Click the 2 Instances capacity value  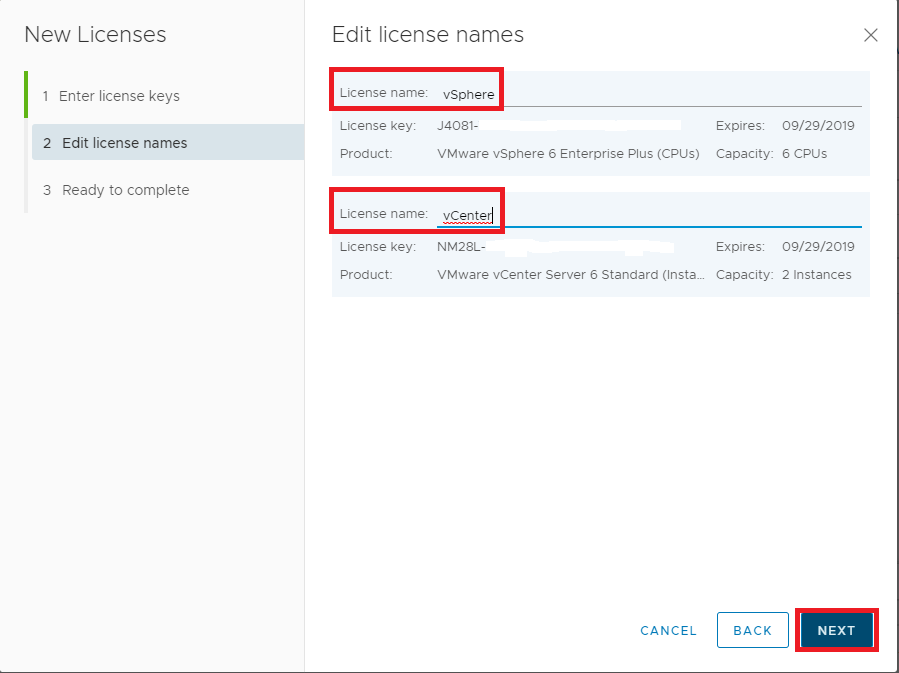(818, 275)
